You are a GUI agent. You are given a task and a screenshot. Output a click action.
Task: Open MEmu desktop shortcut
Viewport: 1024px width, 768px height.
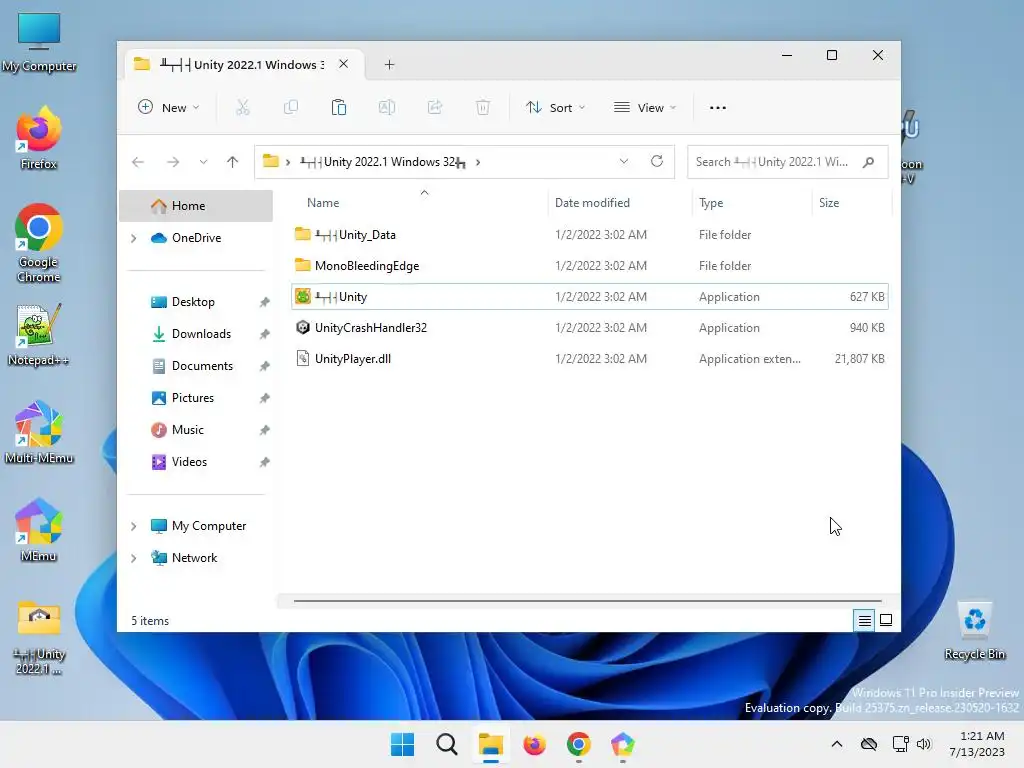pyautogui.click(x=39, y=531)
